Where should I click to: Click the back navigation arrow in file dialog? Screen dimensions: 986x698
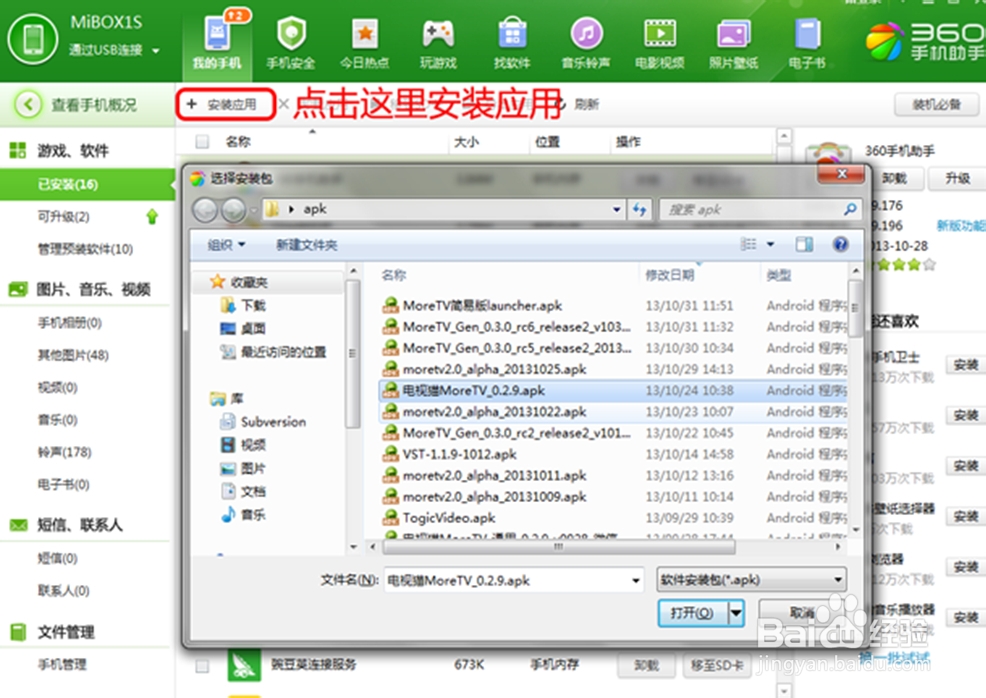click(205, 210)
